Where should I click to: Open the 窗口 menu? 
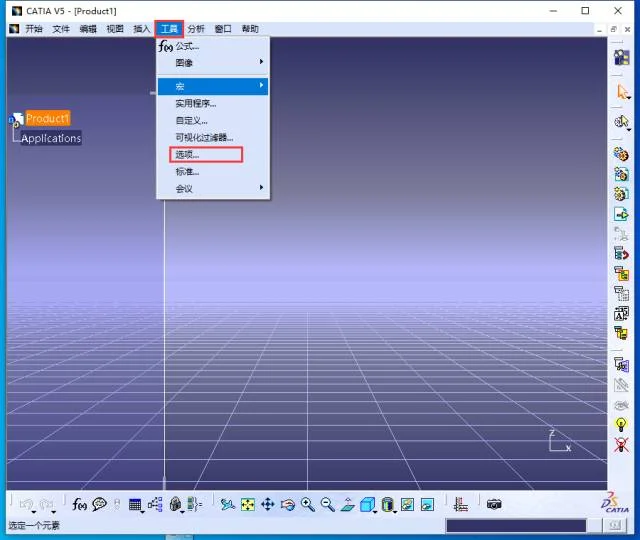click(223, 29)
